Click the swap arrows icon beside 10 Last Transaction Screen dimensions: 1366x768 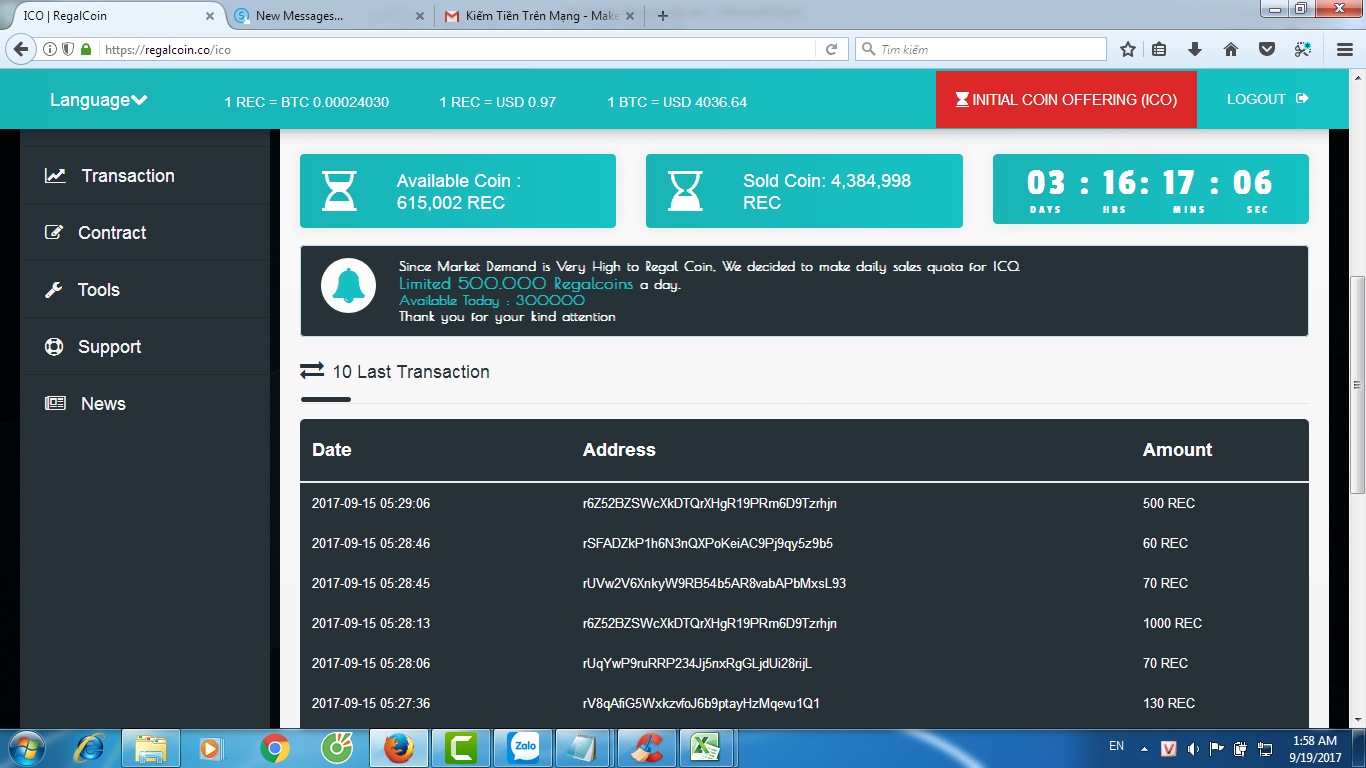312,371
